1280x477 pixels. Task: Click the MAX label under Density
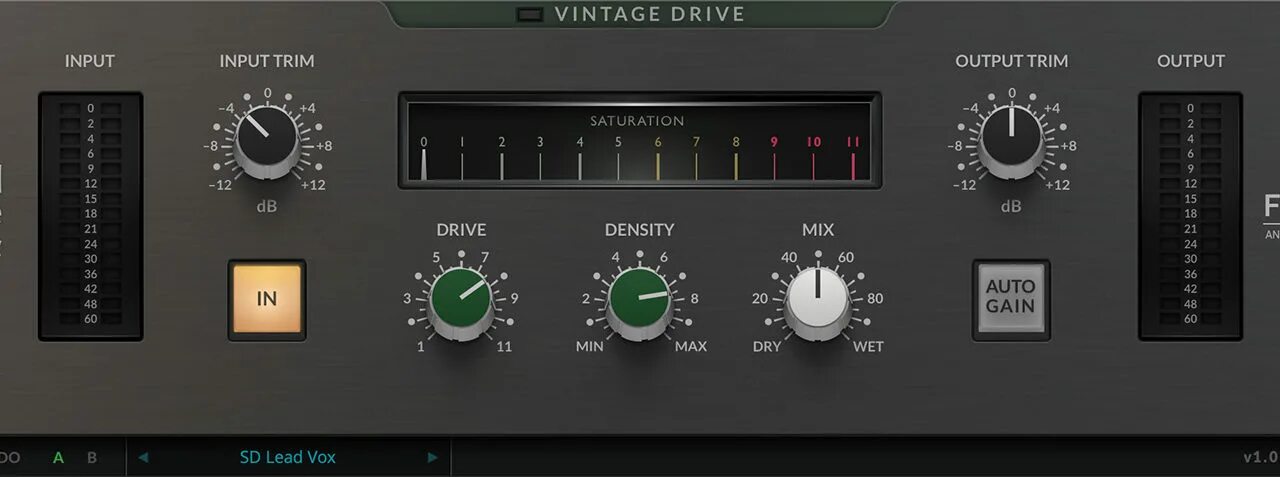click(x=691, y=347)
